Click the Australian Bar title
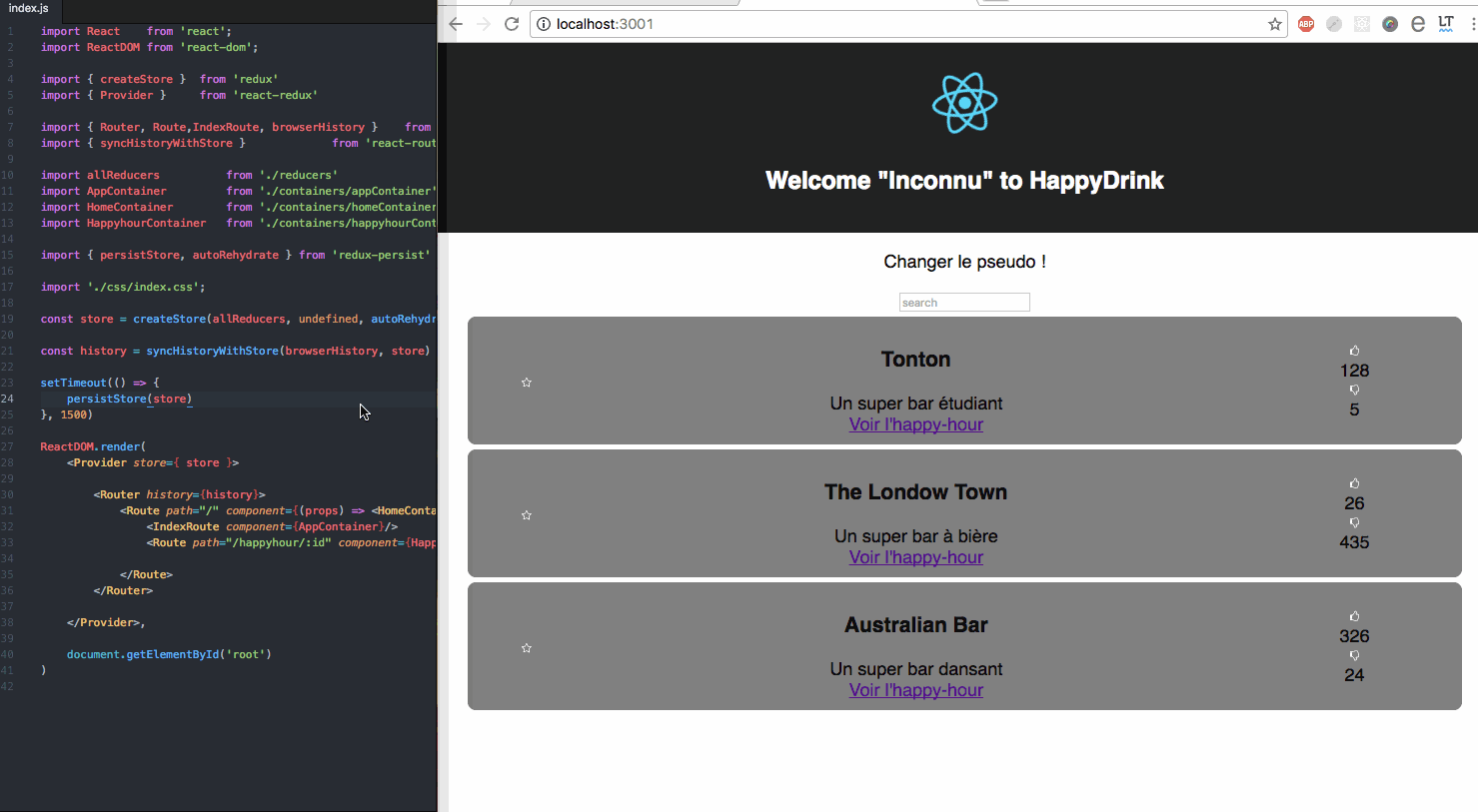 point(916,625)
